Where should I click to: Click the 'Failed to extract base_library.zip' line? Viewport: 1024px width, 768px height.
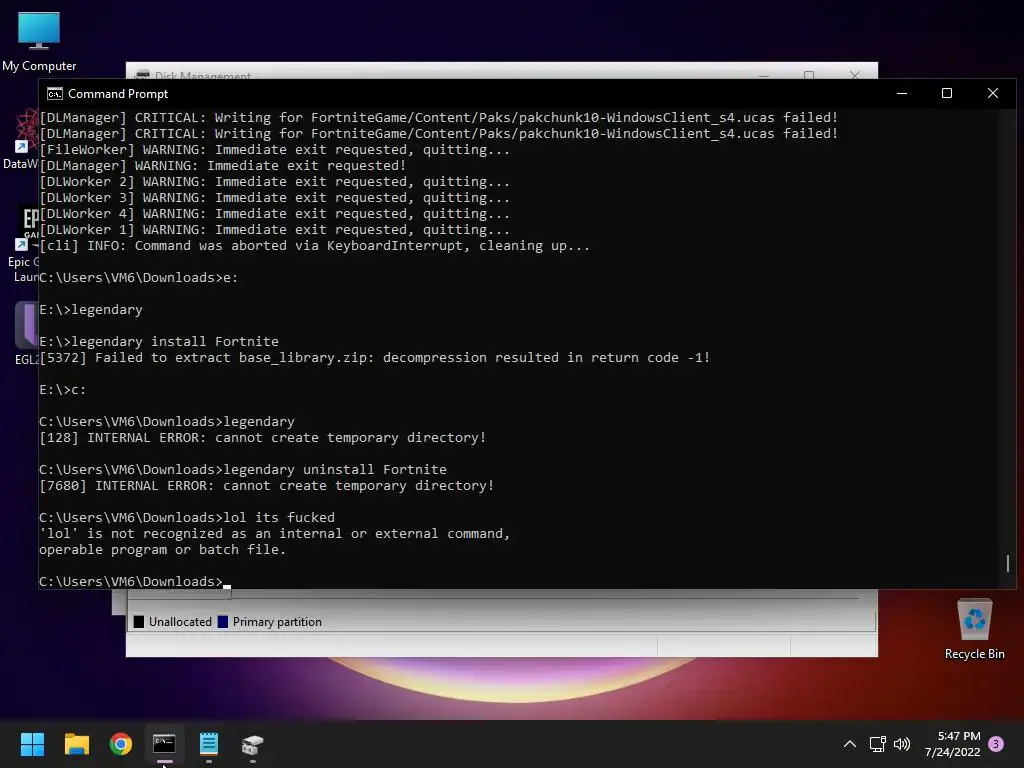tap(375, 358)
